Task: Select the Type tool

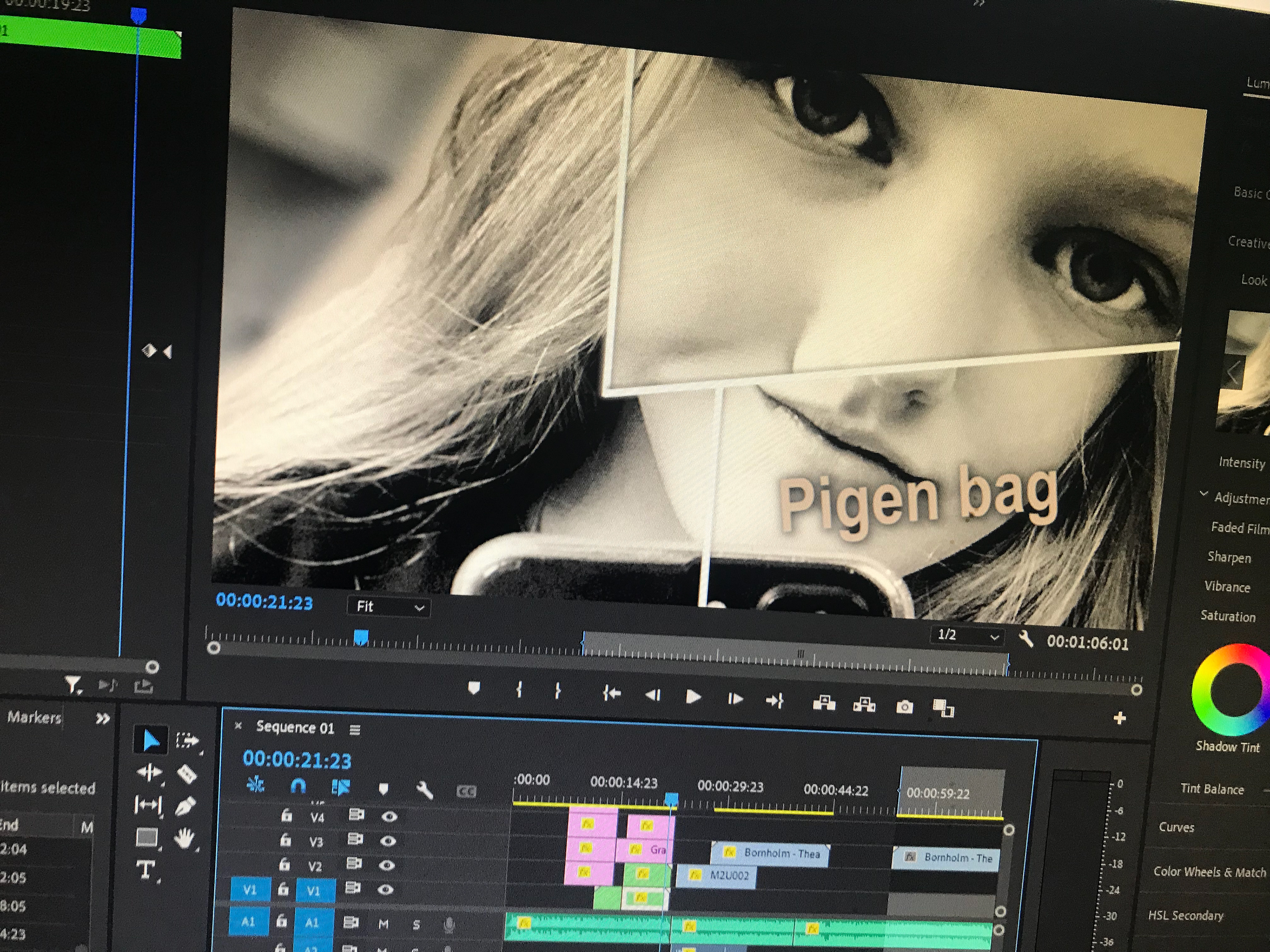Action: pyautogui.click(x=145, y=869)
